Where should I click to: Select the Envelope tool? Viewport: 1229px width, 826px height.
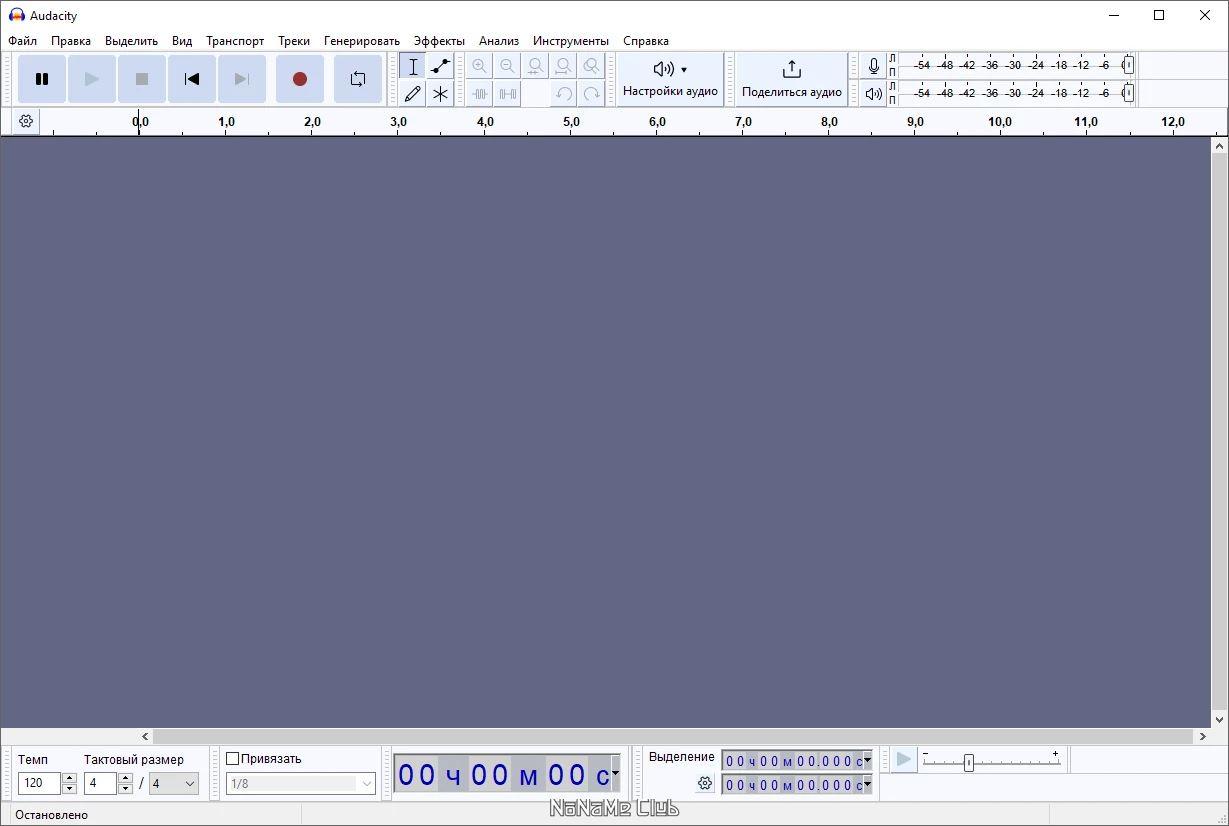(x=440, y=66)
